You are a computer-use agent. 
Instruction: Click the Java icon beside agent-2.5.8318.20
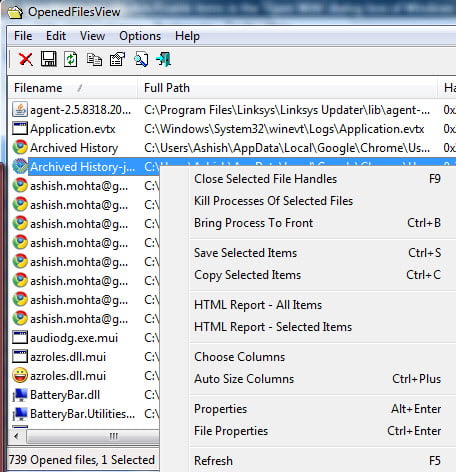pyautogui.click(x=20, y=109)
